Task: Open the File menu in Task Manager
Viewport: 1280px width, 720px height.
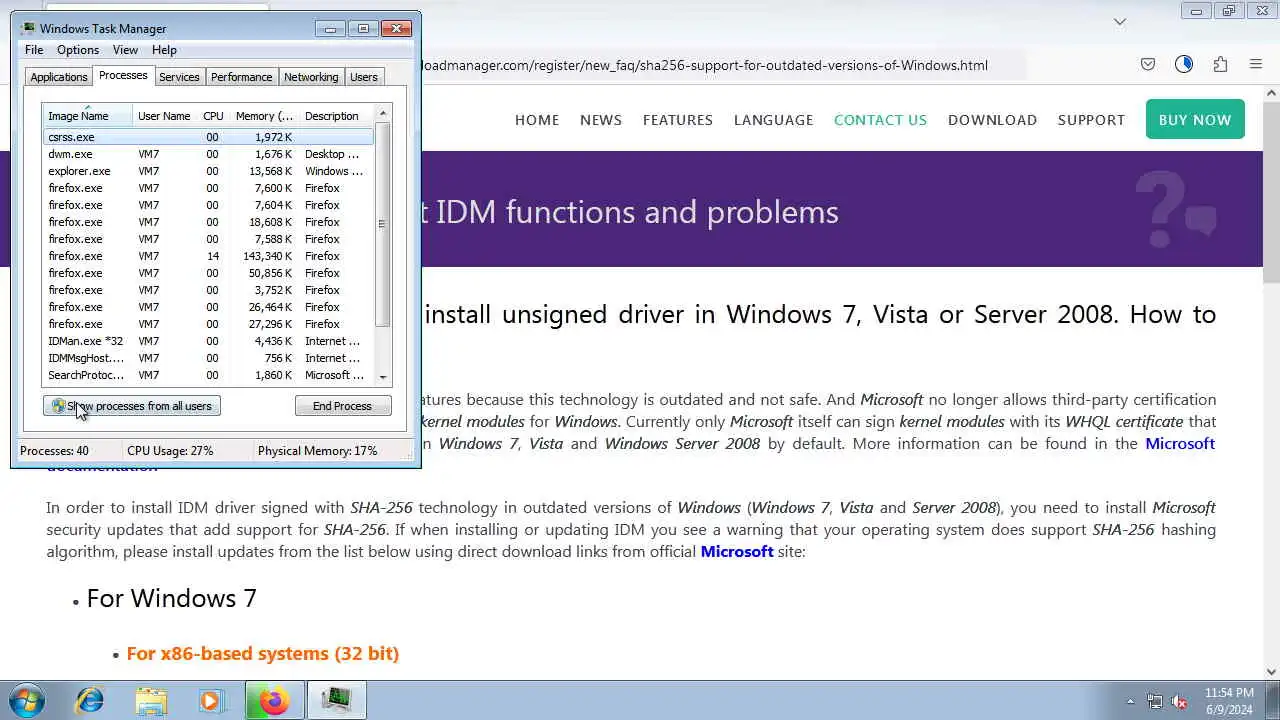Action: (34, 50)
